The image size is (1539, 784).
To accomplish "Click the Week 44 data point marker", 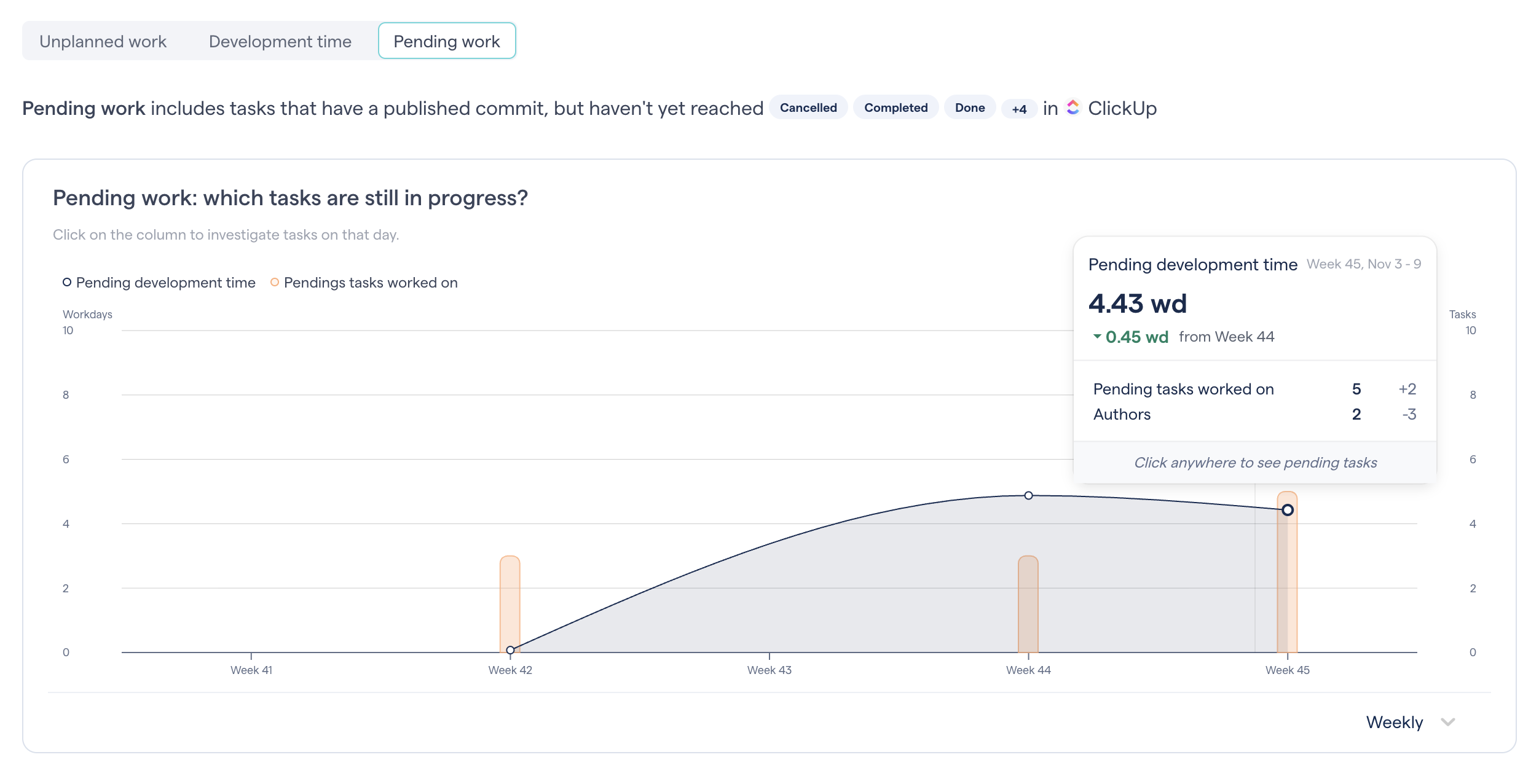I will 1028,495.
